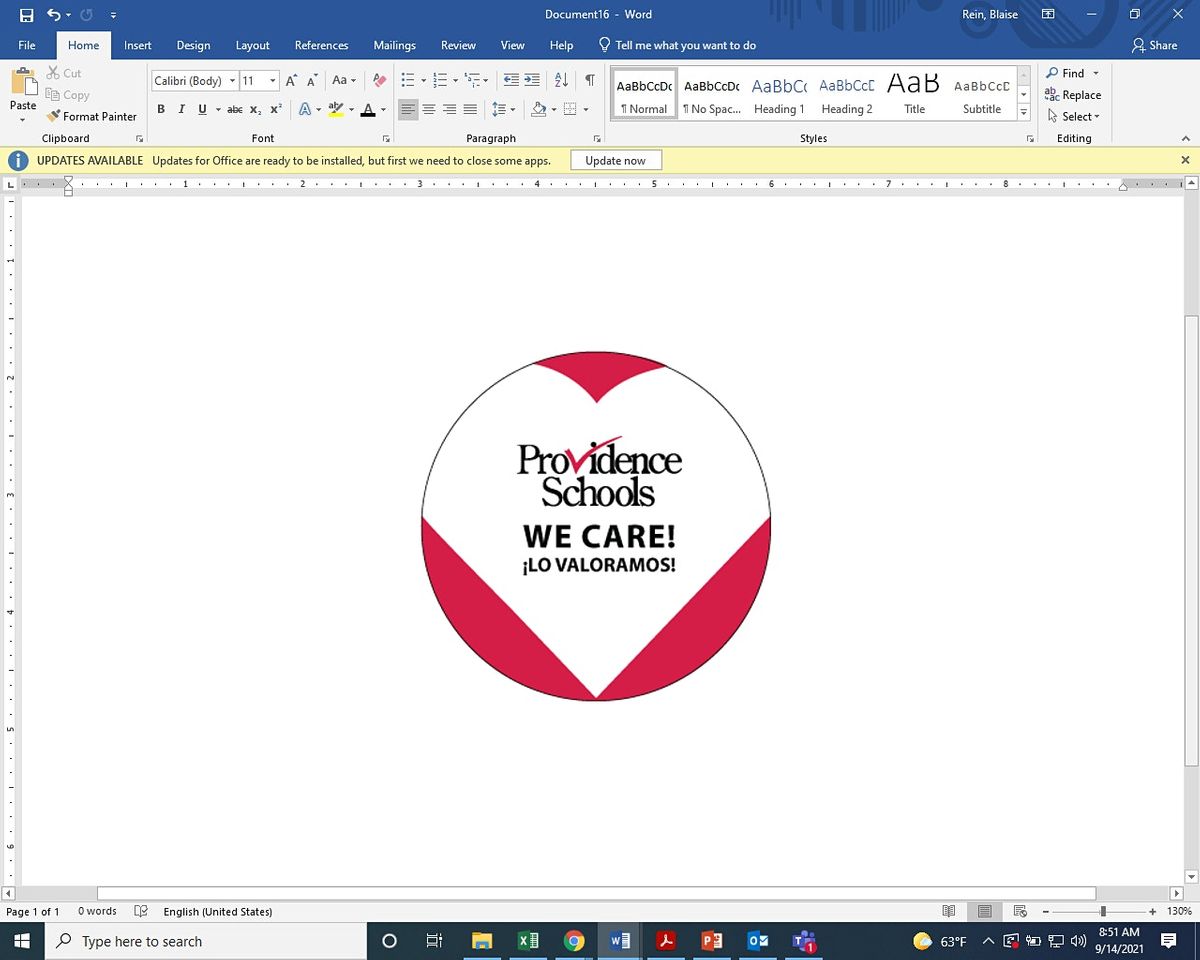Image resolution: width=1200 pixels, height=960 pixels.
Task: Apply superscript formatting
Action: pos(276,109)
